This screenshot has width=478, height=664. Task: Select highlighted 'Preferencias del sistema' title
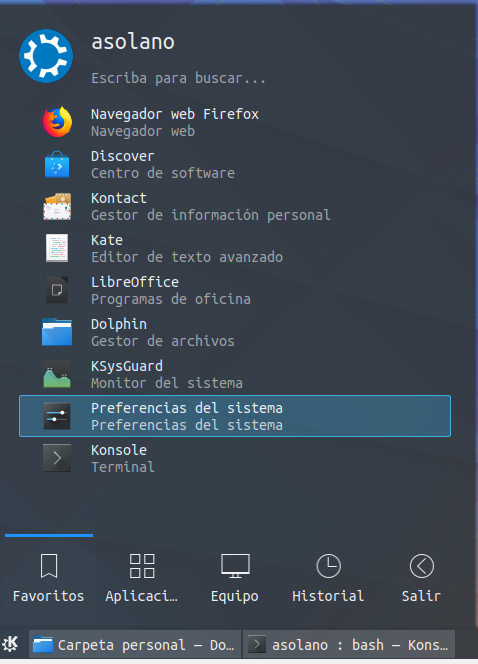[187, 408]
